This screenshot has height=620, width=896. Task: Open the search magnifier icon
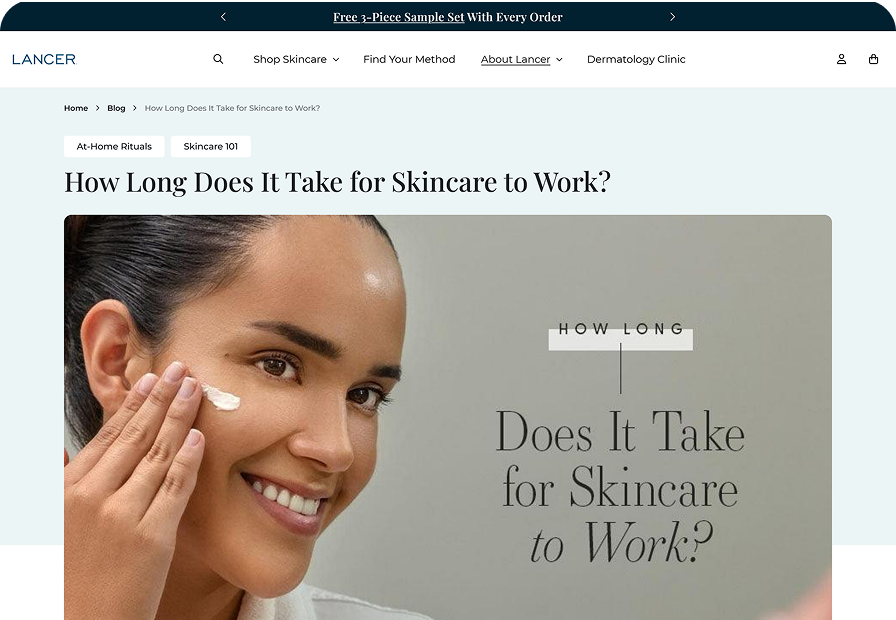tap(218, 59)
